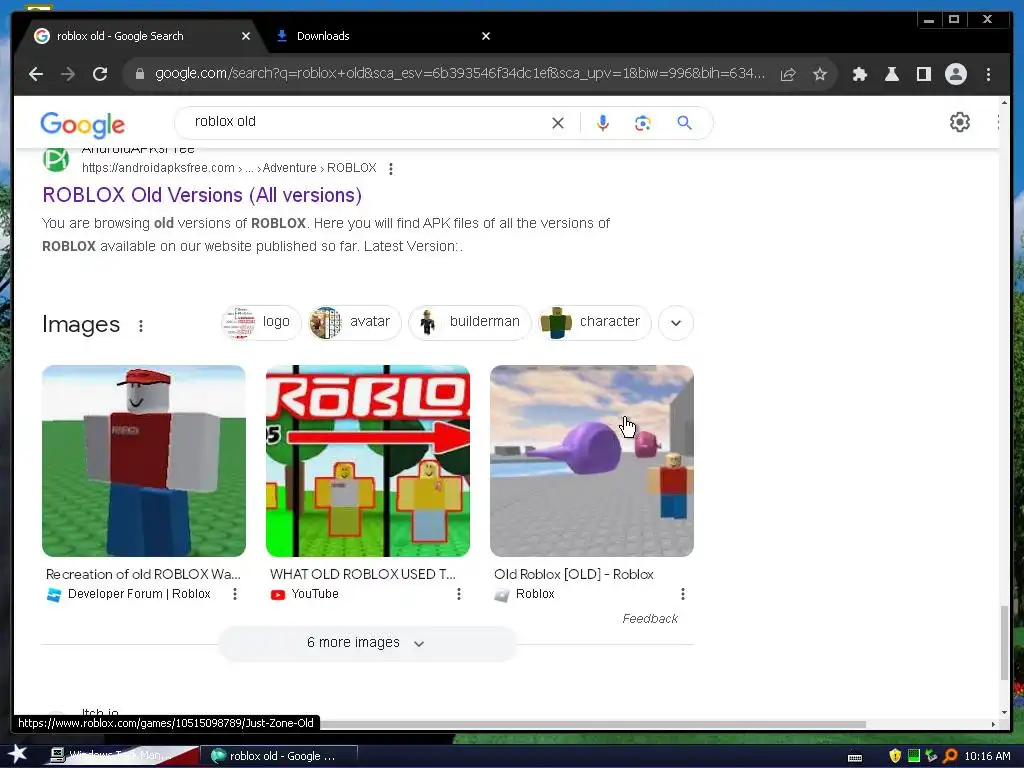Open WHAT OLD ROBLOX USED T... thumbnail
1024x768 pixels.
[368, 461]
